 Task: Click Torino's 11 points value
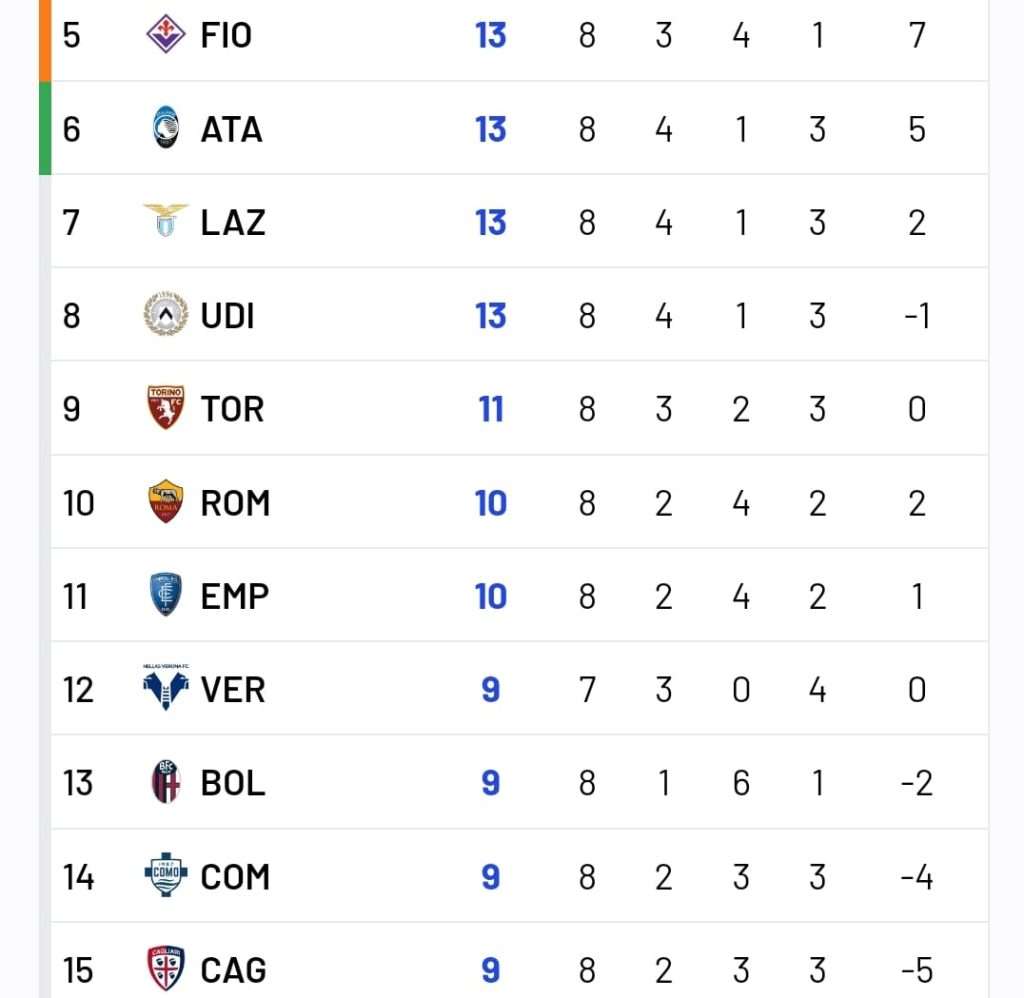pyautogui.click(x=490, y=409)
